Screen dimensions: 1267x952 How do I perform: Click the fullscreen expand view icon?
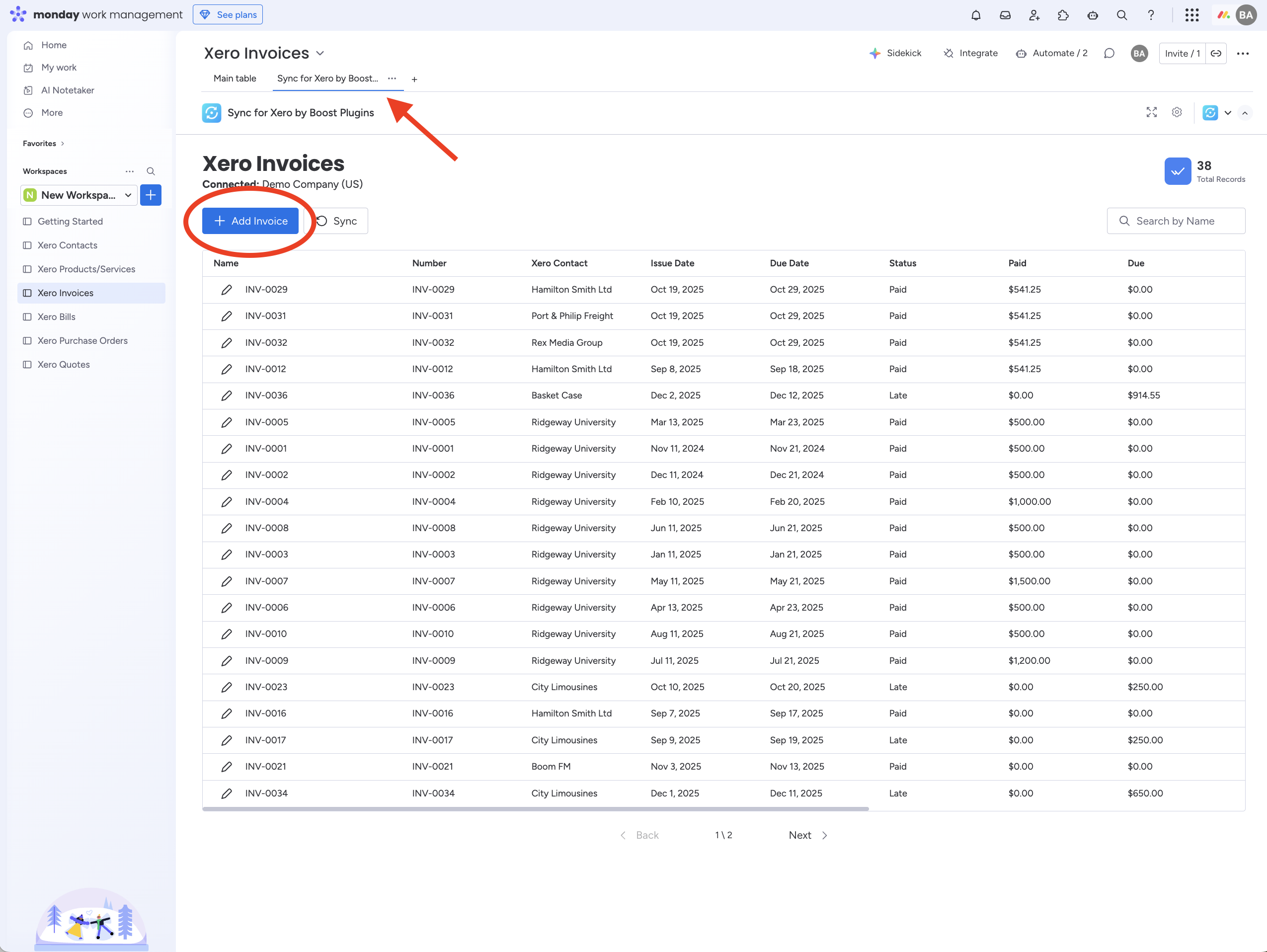1151,112
